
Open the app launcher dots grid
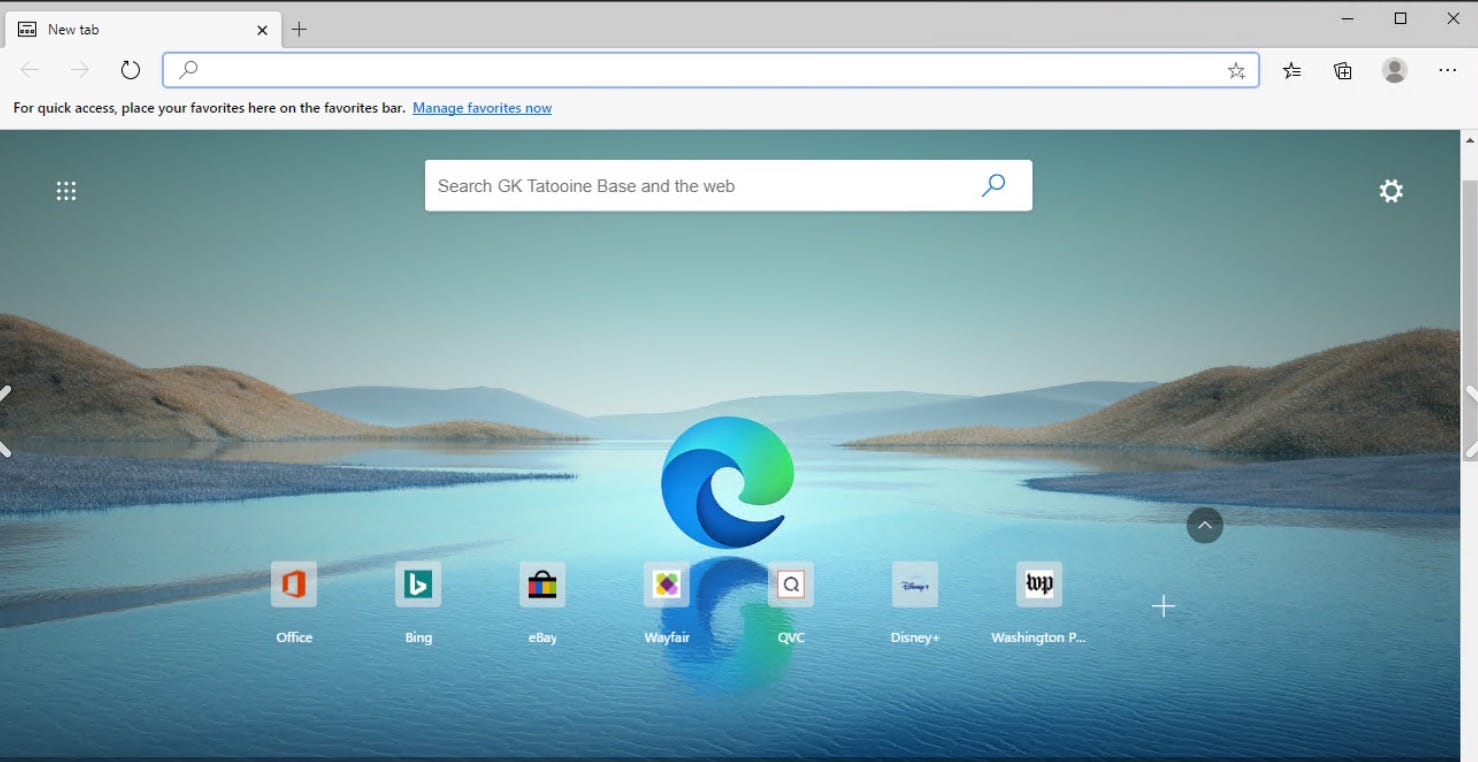[x=66, y=191]
